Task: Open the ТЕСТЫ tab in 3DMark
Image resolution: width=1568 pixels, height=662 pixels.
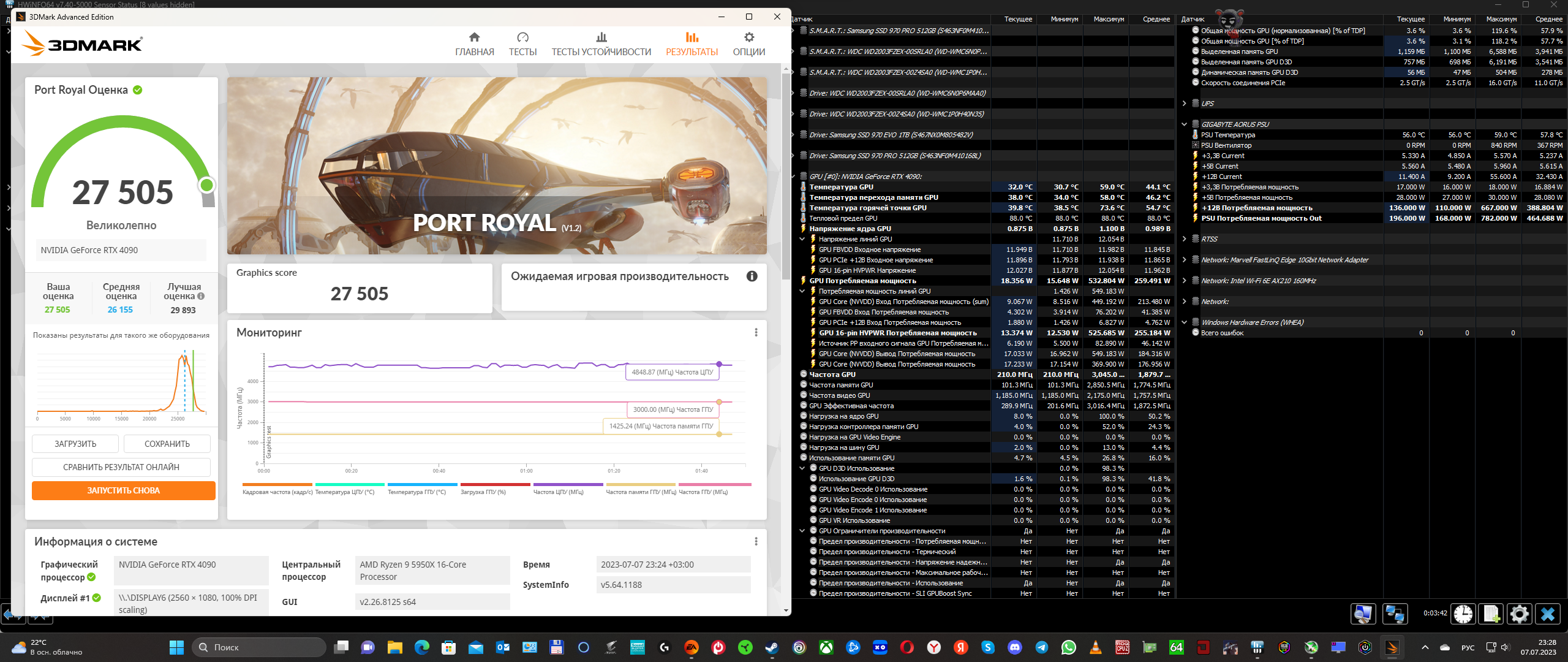Action: pos(522,44)
